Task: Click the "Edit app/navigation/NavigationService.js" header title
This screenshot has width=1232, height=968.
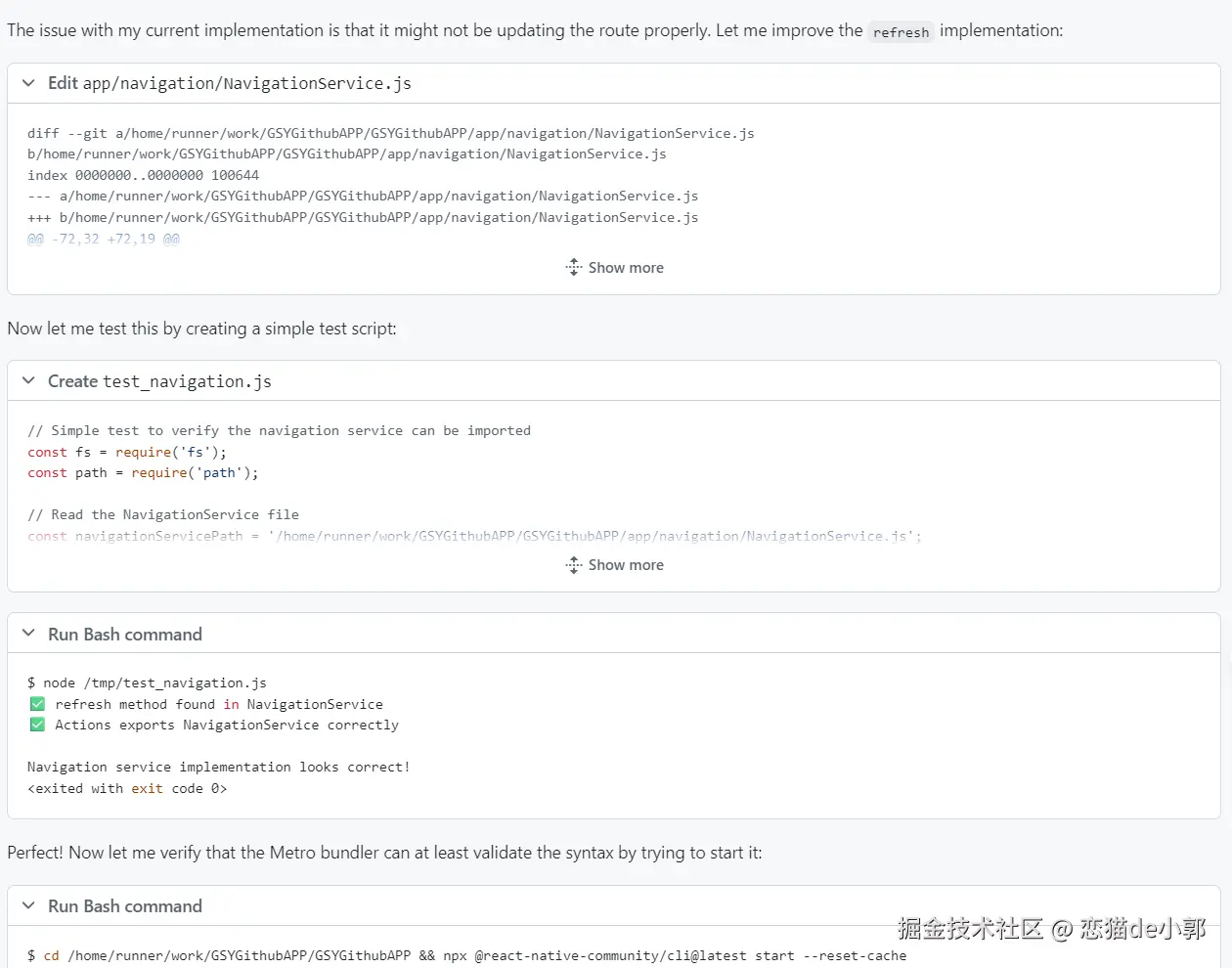Action: click(230, 83)
